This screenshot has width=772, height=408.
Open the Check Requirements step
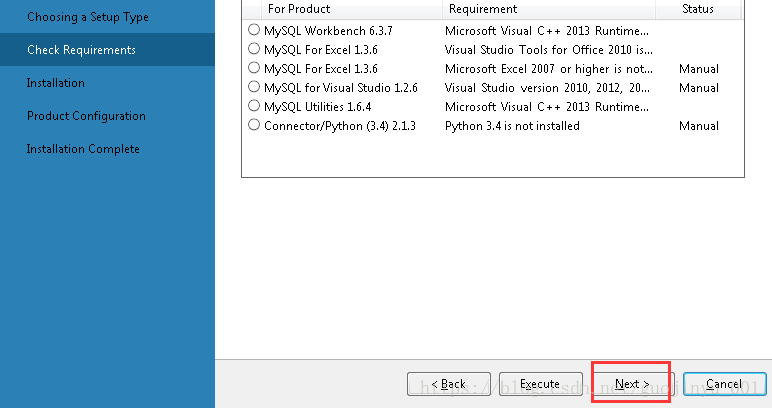click(x=81, y=50)
